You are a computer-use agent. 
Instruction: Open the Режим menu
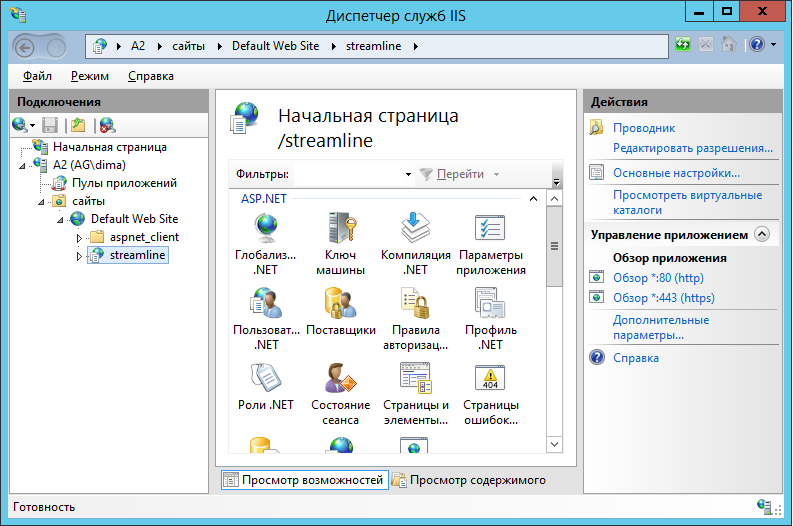(x=90, y=76)
